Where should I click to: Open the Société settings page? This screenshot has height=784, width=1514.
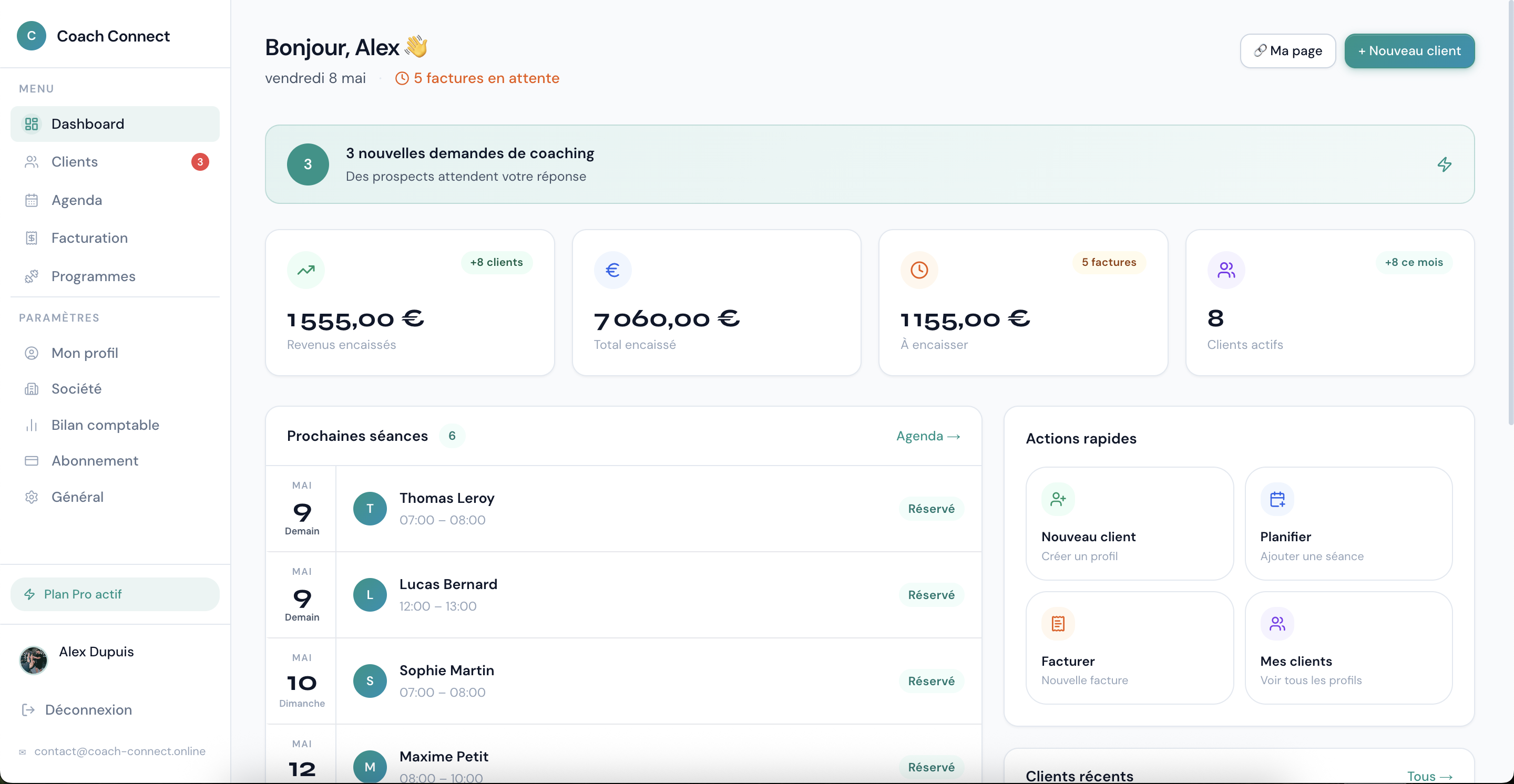[115, 389]
